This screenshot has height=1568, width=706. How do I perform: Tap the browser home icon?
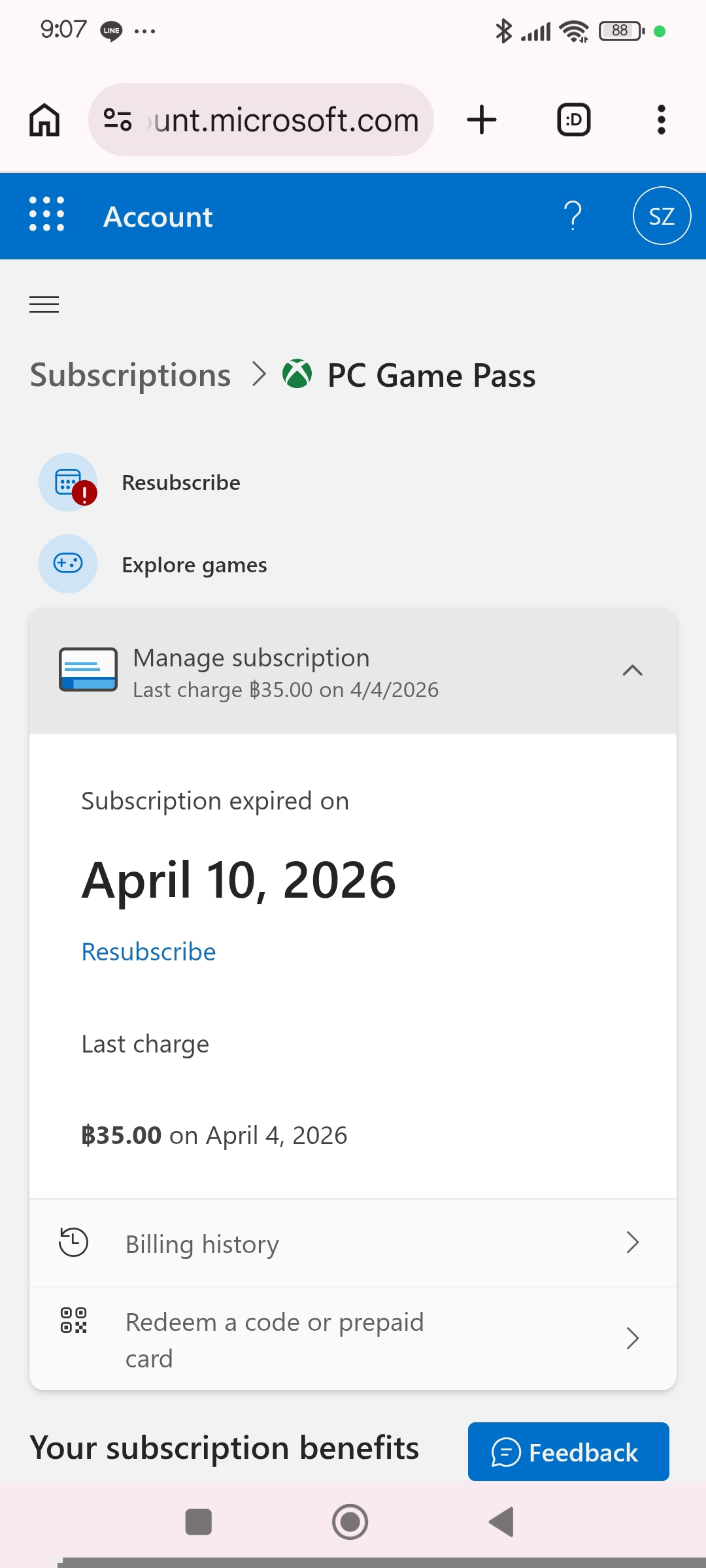(44, 120)
